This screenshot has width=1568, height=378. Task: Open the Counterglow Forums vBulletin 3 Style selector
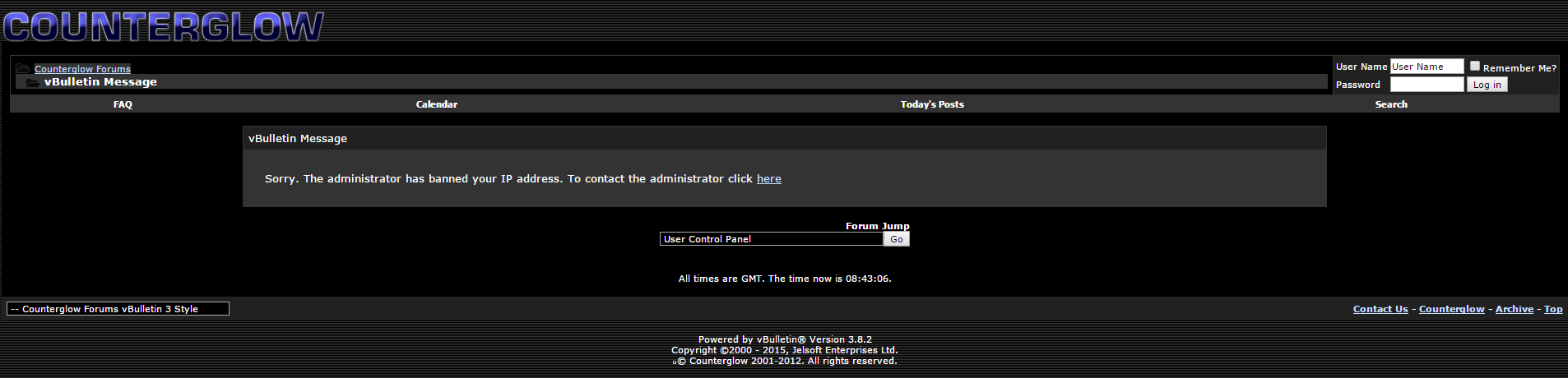click(118, 309)
